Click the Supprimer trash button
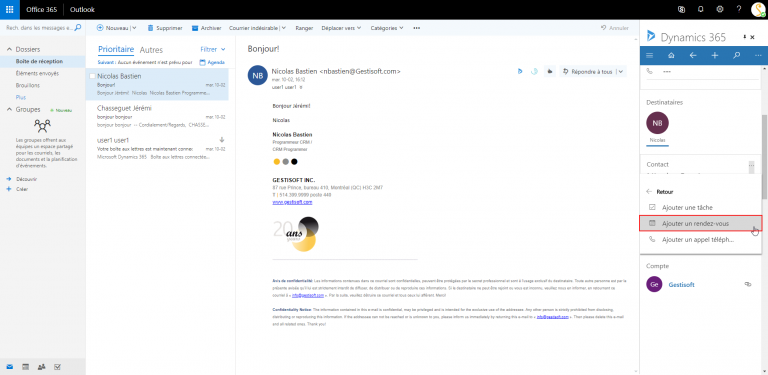The height and width of the screenshot is (375, 768). [165, 28]
